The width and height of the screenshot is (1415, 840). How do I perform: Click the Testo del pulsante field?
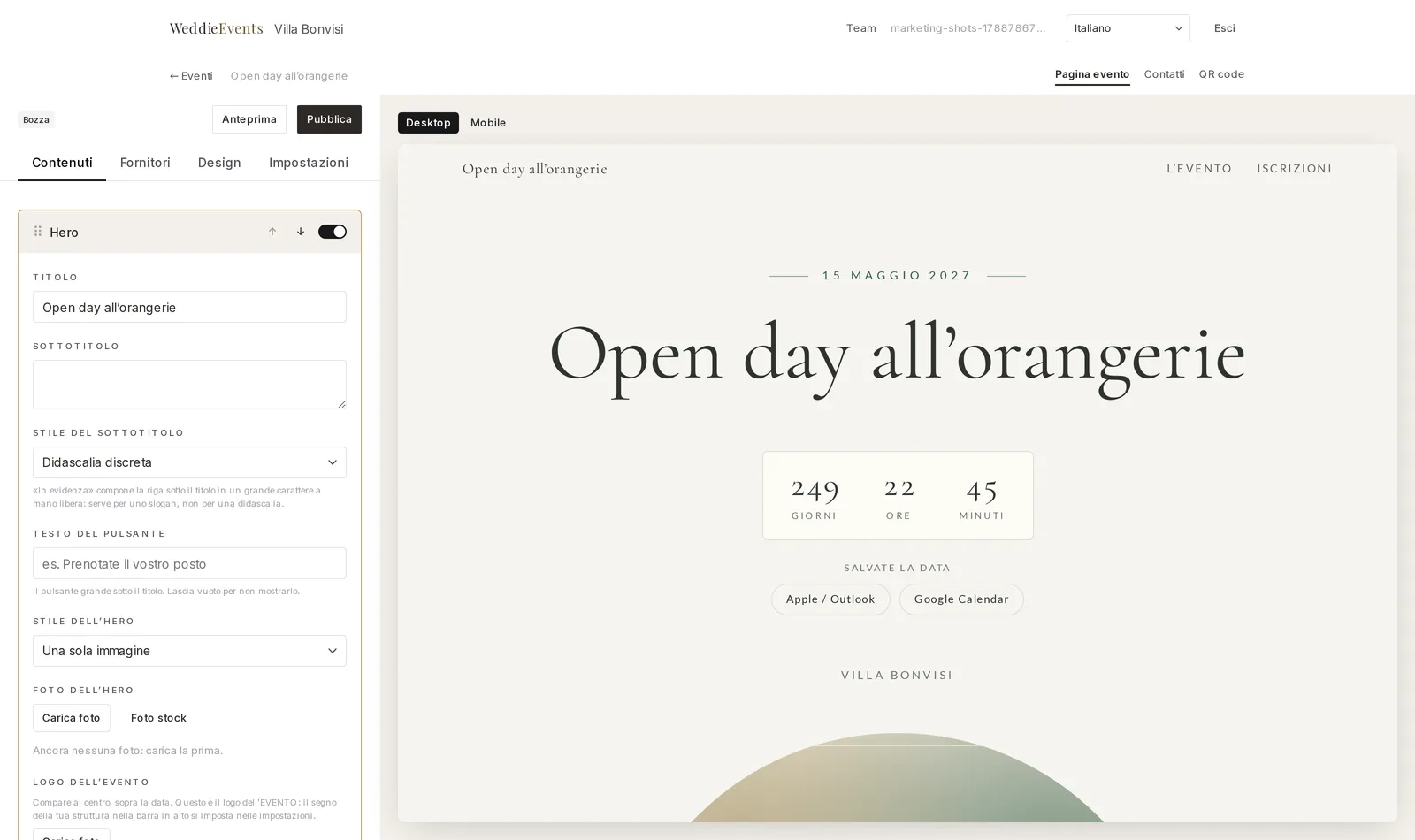tap(189, 563)
